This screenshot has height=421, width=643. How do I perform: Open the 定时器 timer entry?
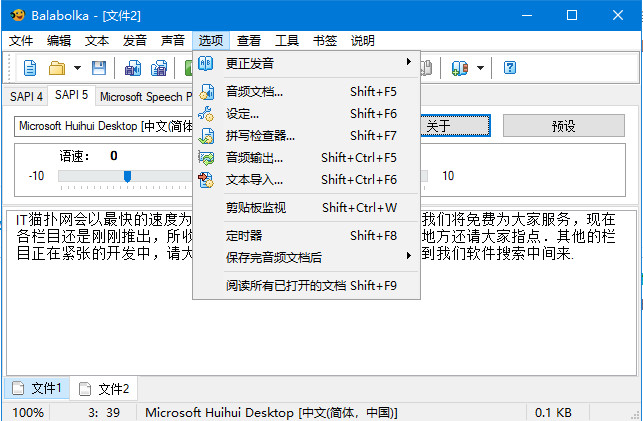pyautogui.click(x=306, y=236)
